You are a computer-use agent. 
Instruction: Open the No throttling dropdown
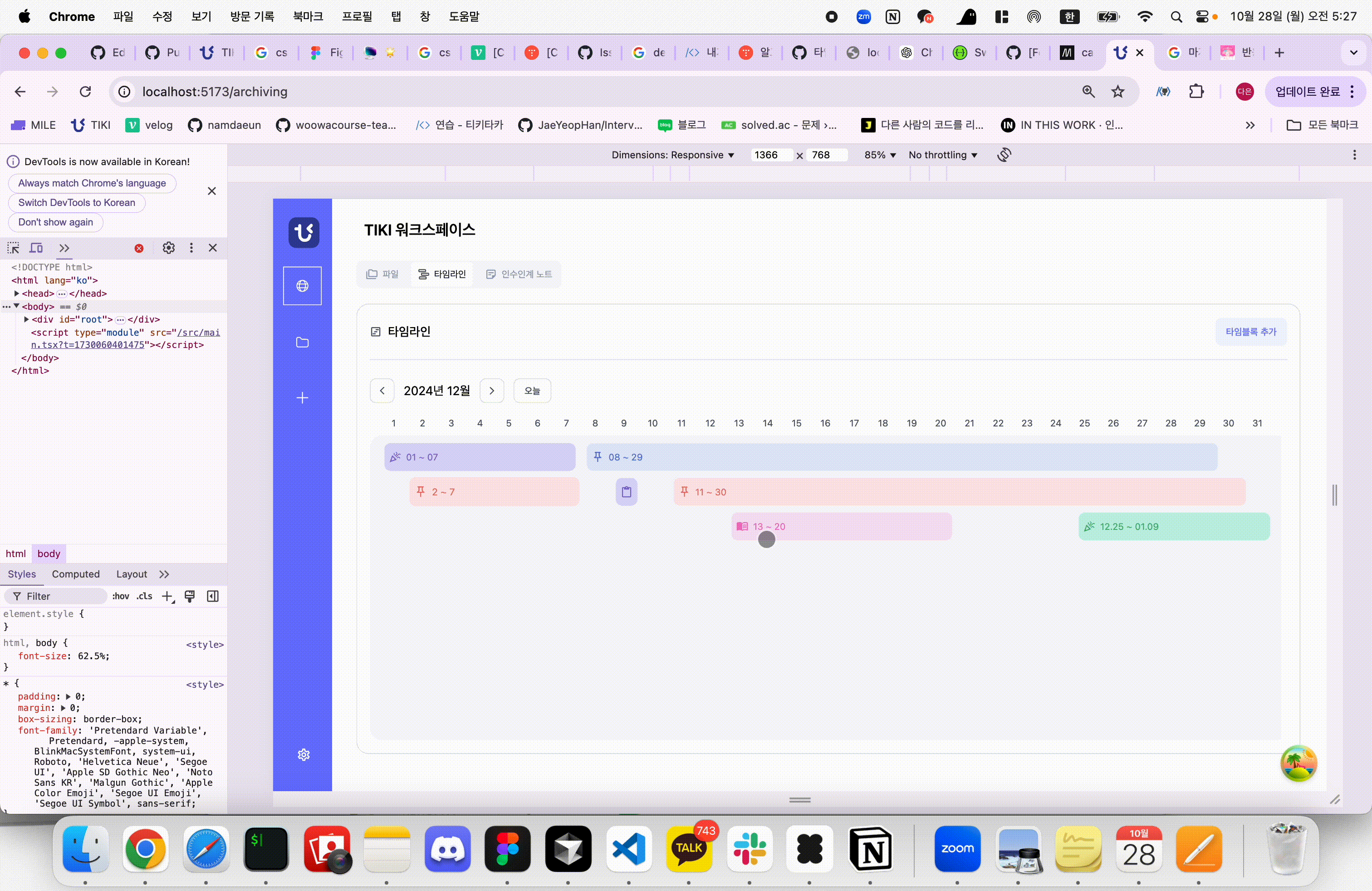click(x=942, y=154)
